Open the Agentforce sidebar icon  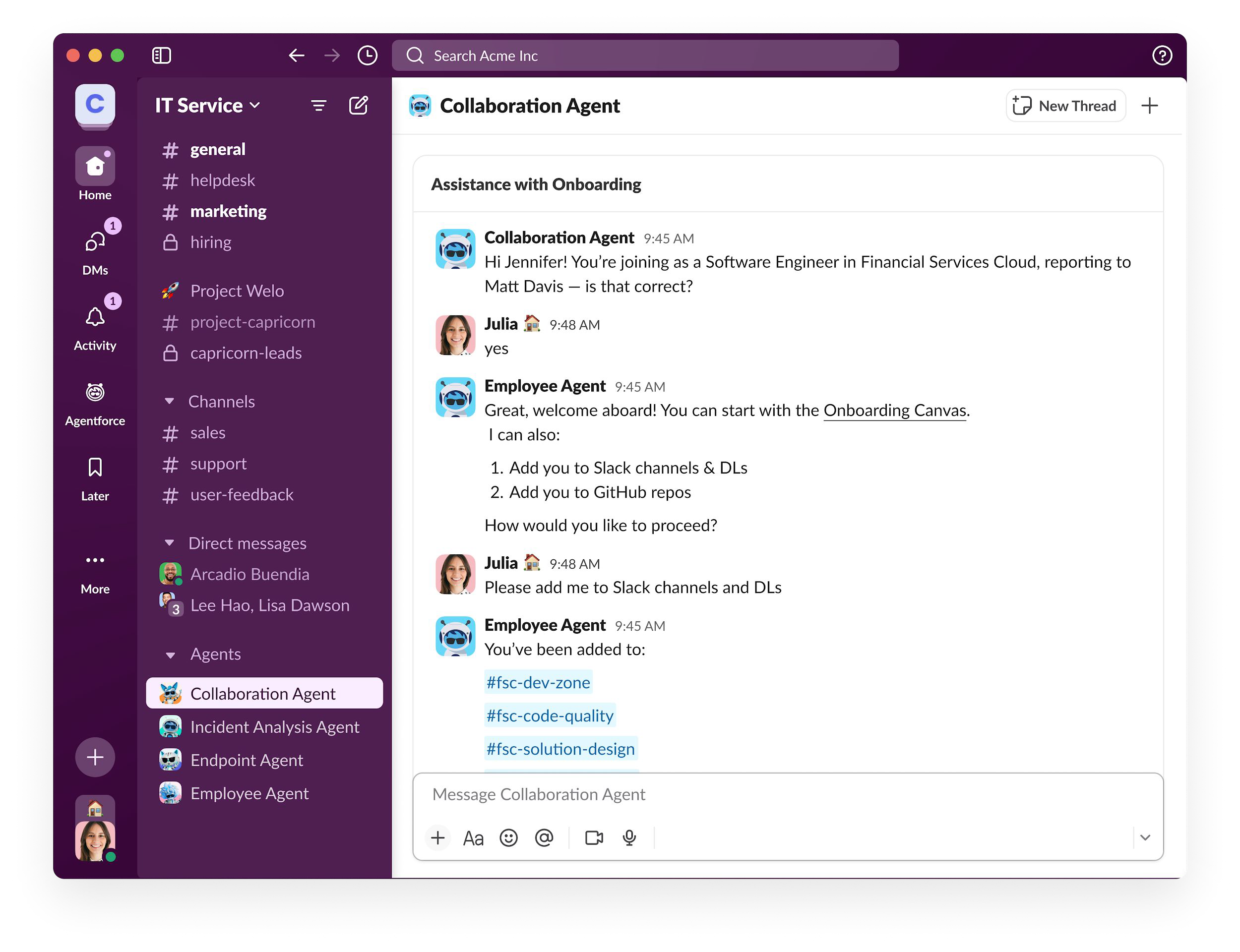pyautogui.click(x=95, y=393)
